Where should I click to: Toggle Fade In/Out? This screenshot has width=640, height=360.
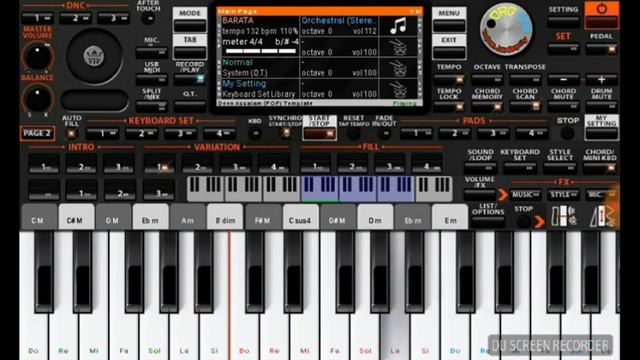(x=384, y=133)
